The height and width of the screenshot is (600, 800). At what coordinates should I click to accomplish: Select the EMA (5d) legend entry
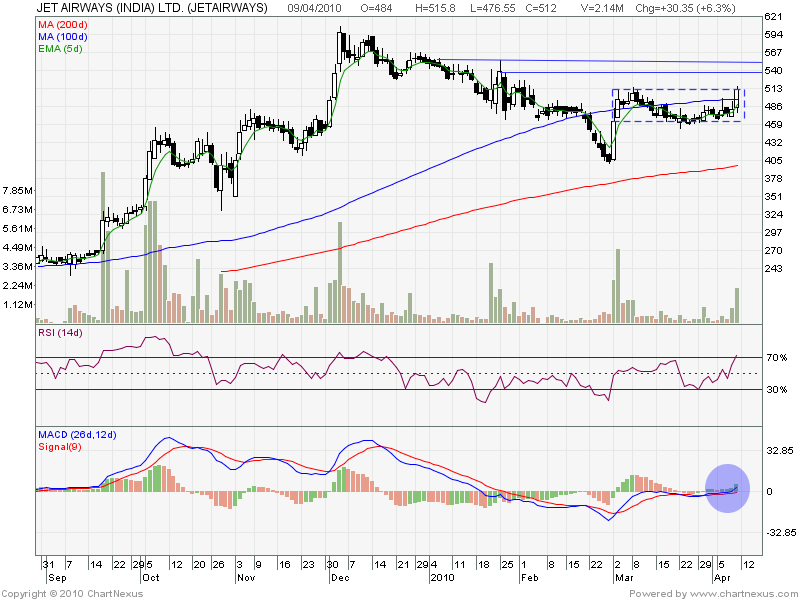(61, 46)
